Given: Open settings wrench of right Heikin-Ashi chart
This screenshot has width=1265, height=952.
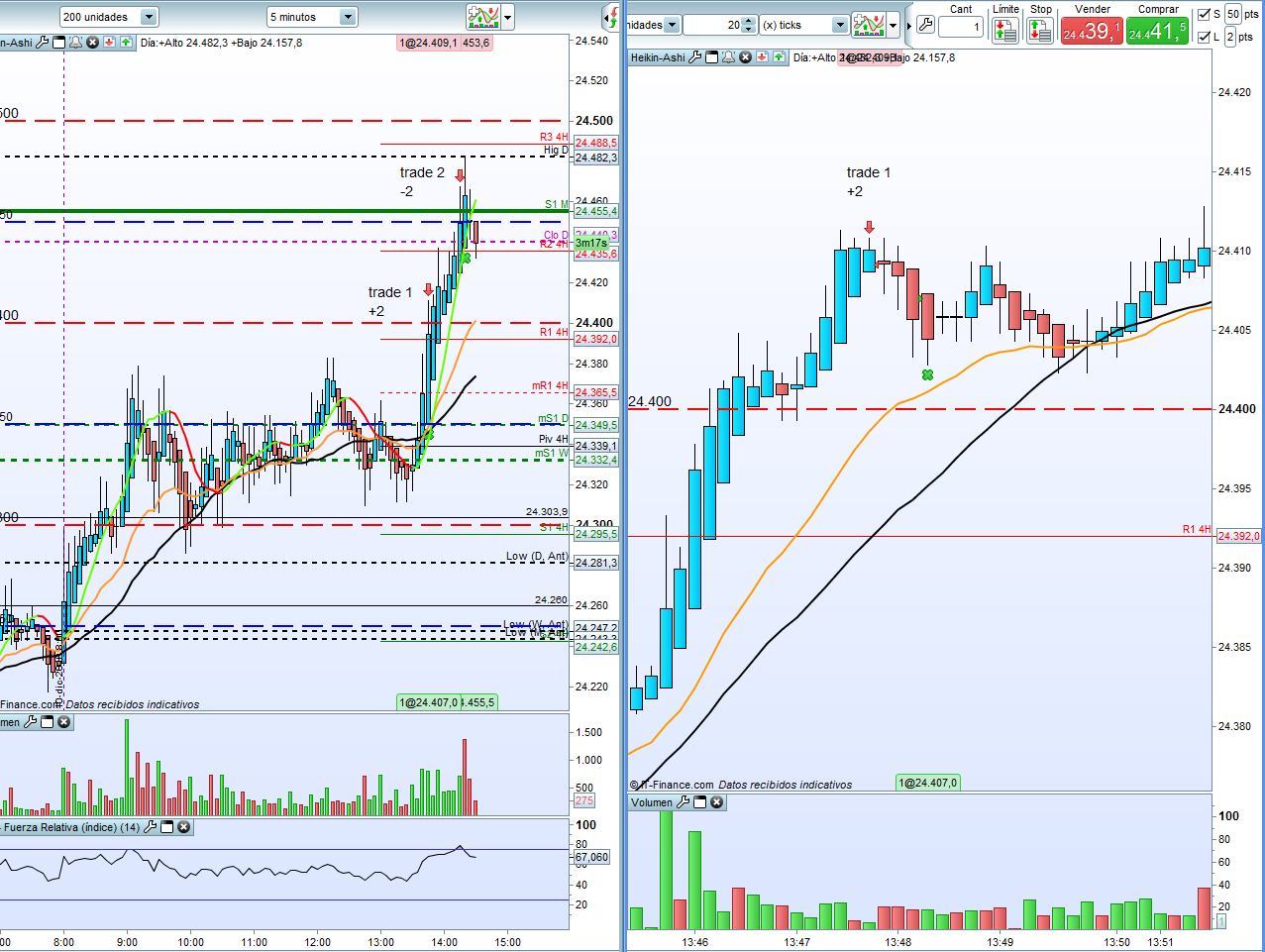Looking at the screenshot, I should [694, 57].
